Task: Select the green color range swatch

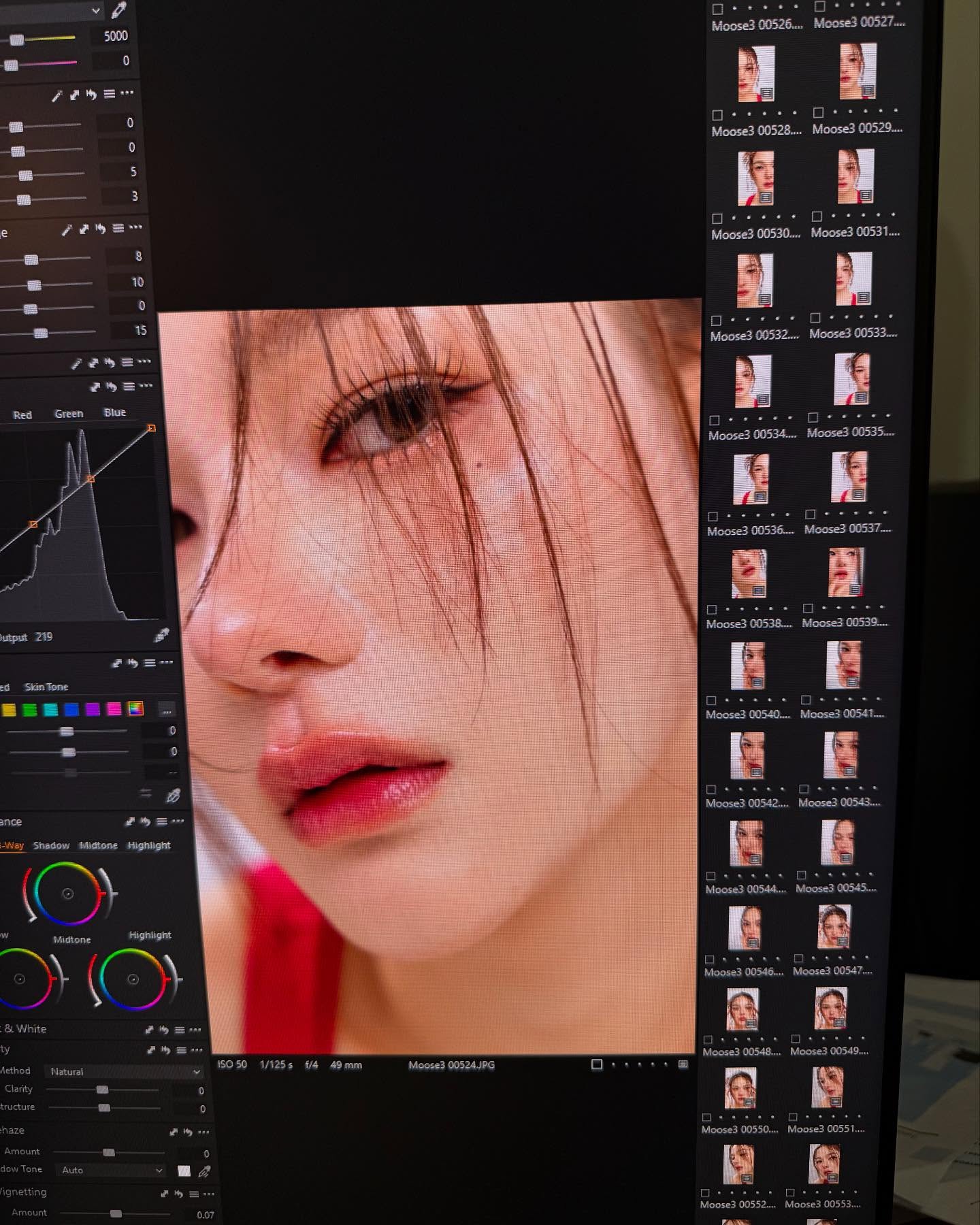Action: point(29,710)
